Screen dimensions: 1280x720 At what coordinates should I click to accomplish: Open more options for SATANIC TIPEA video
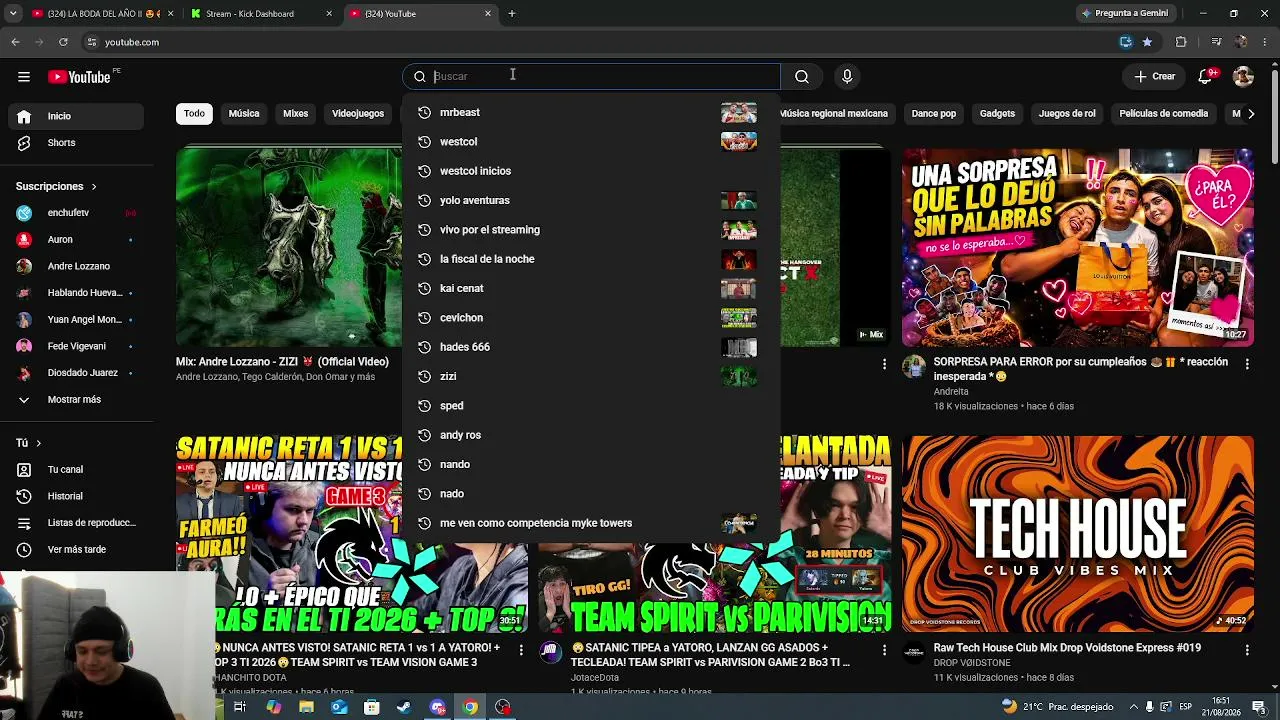884,650
